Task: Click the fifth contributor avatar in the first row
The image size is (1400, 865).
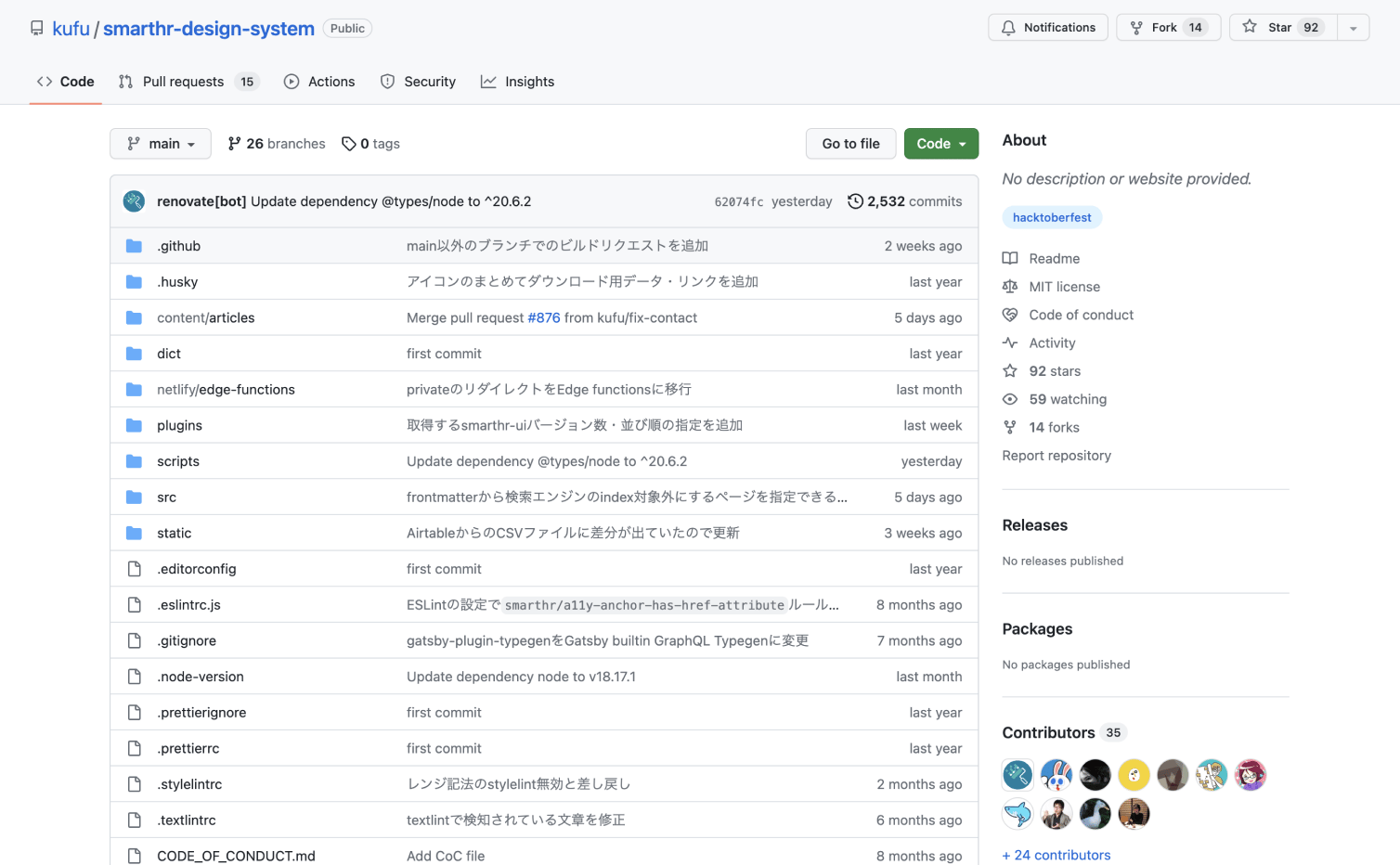Action: coord(1173,775)
